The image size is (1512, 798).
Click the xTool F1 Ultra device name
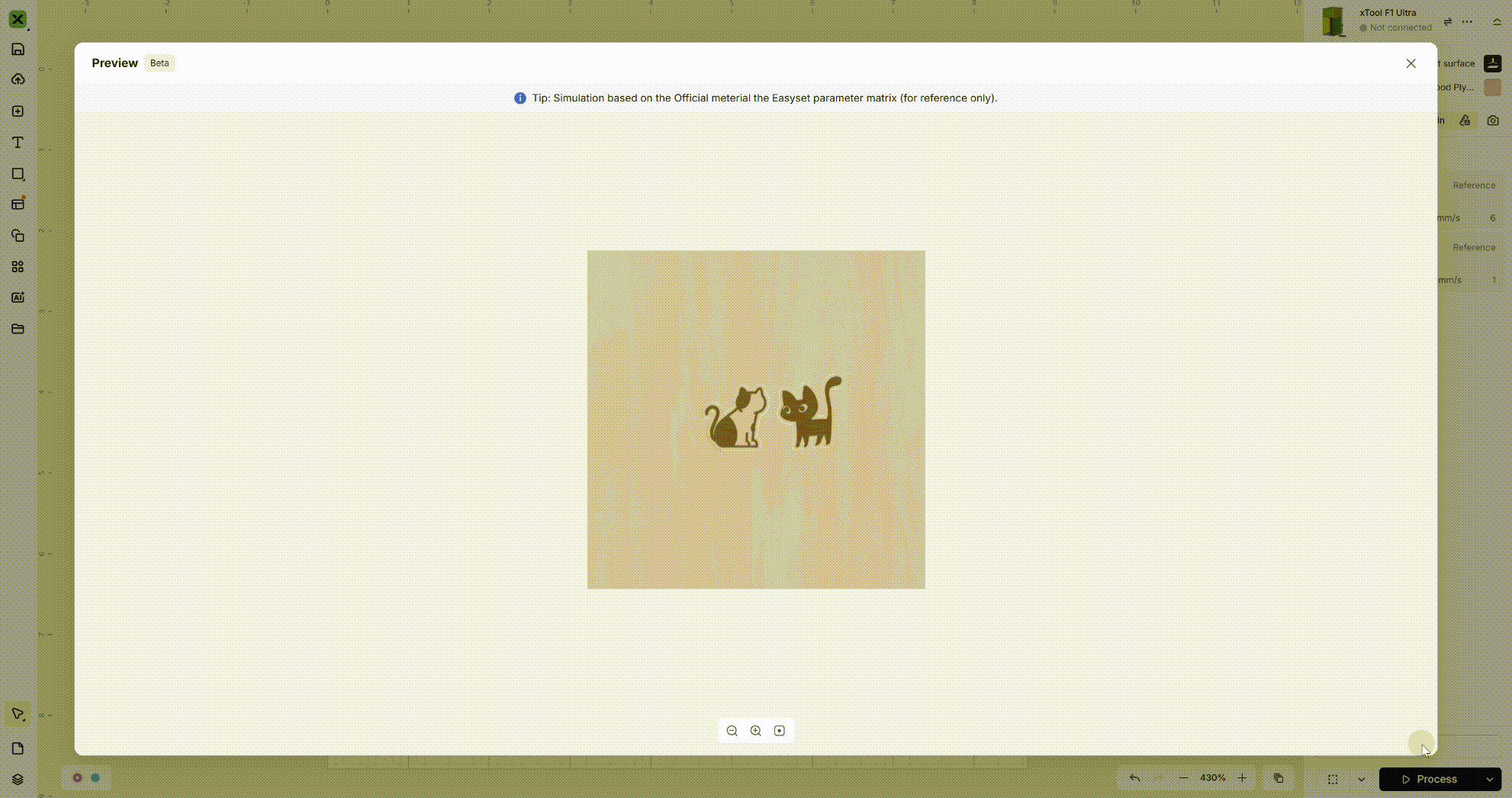point(1388,13)
